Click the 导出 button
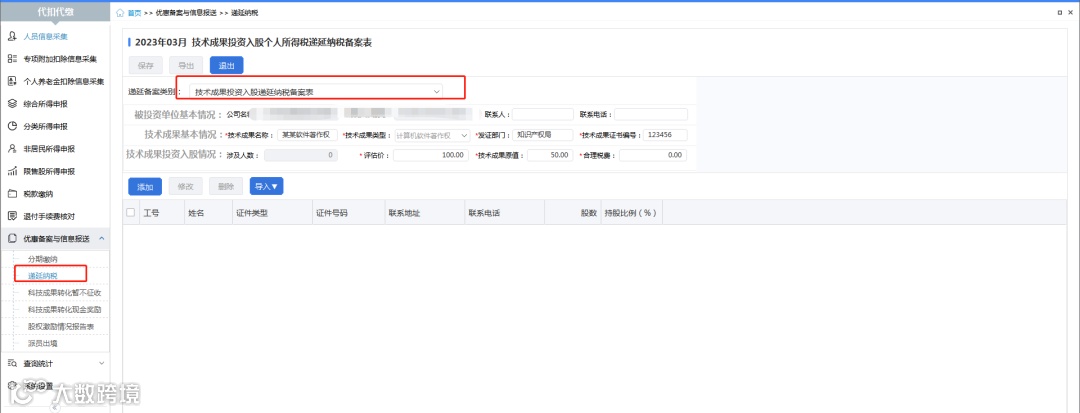Viewport: 1080px width, 413px height. (186, 65)
